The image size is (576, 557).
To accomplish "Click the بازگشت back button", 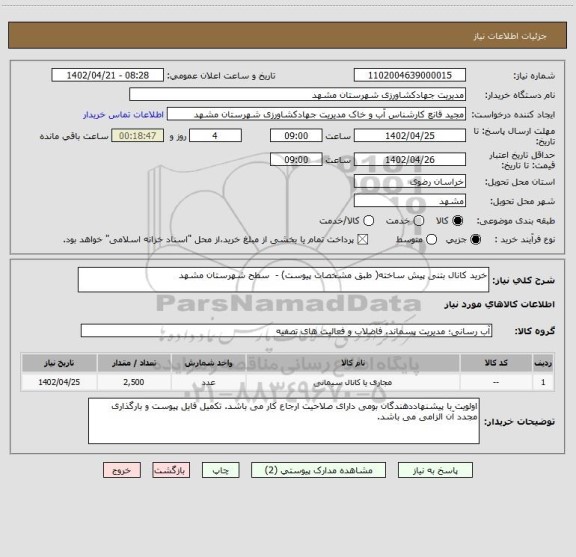I will tap(171, 470).
